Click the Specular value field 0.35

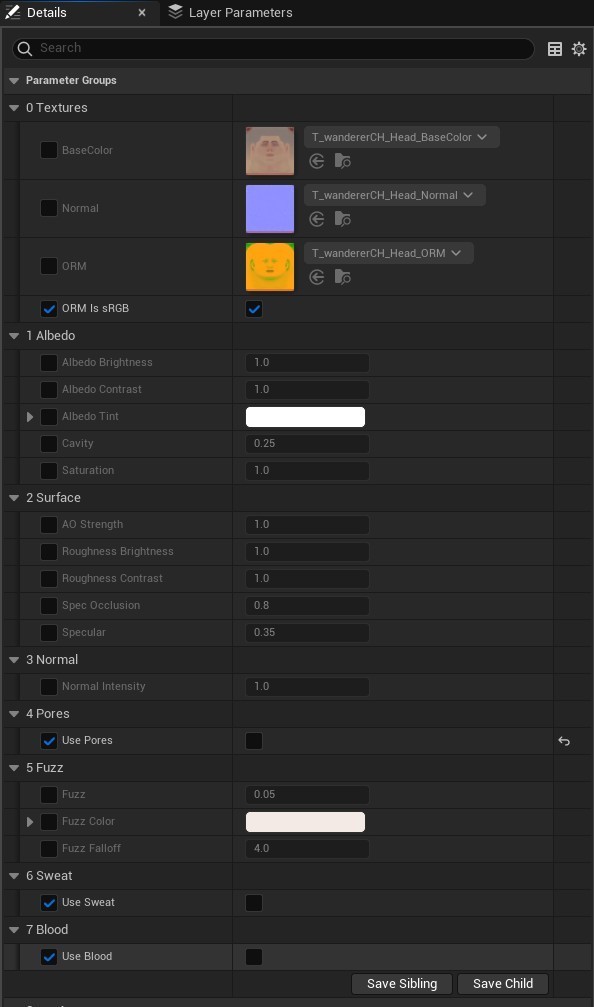coord(307,633)
